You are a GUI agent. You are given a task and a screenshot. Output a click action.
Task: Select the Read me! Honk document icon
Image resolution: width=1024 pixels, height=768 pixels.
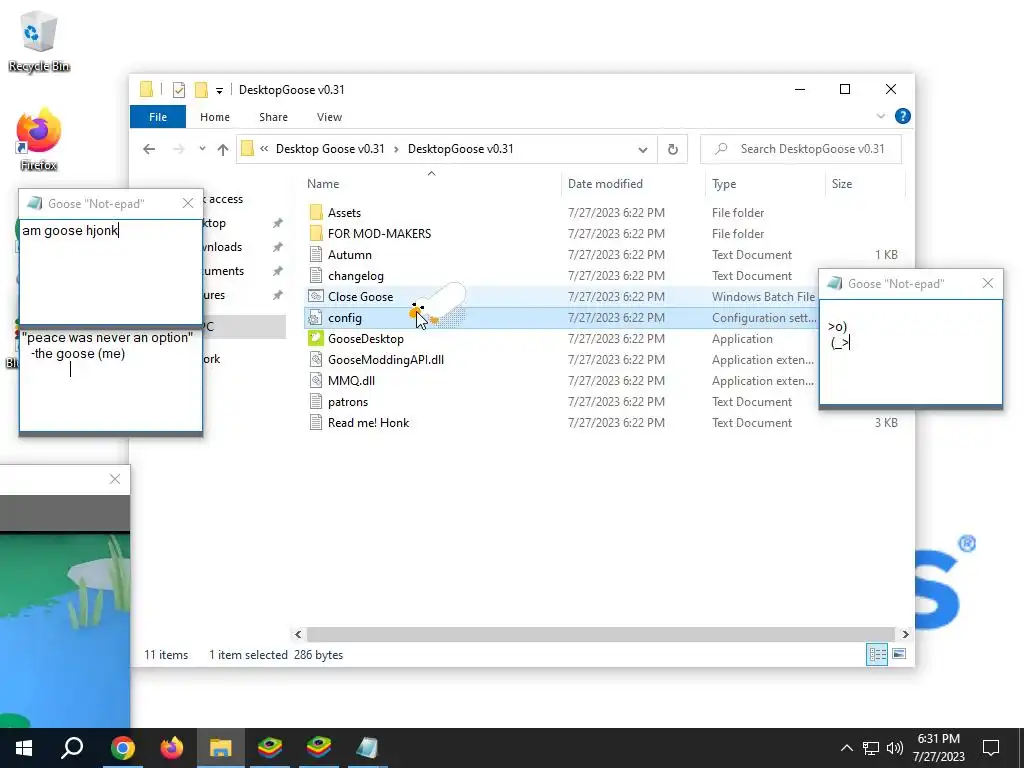pyautogui.click(x=316, y=423)
